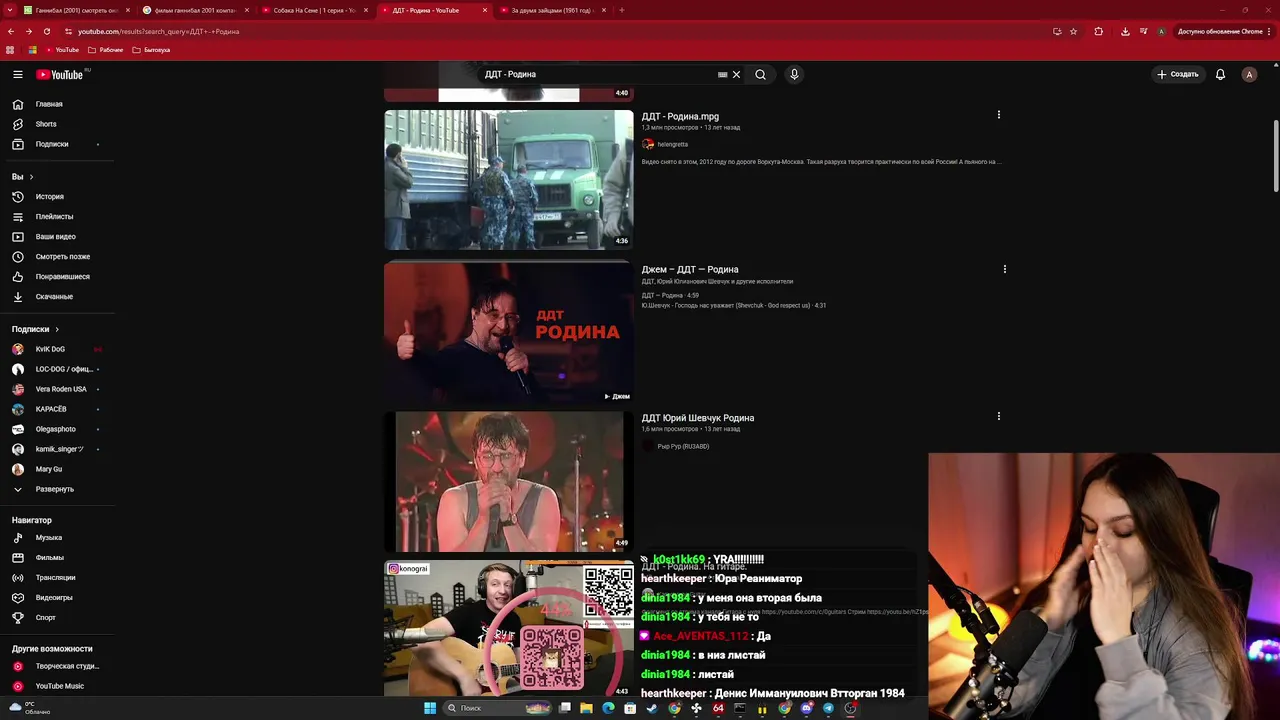
Task: Open Olegasphoto subscription channel
Action: tap(57, 429)
